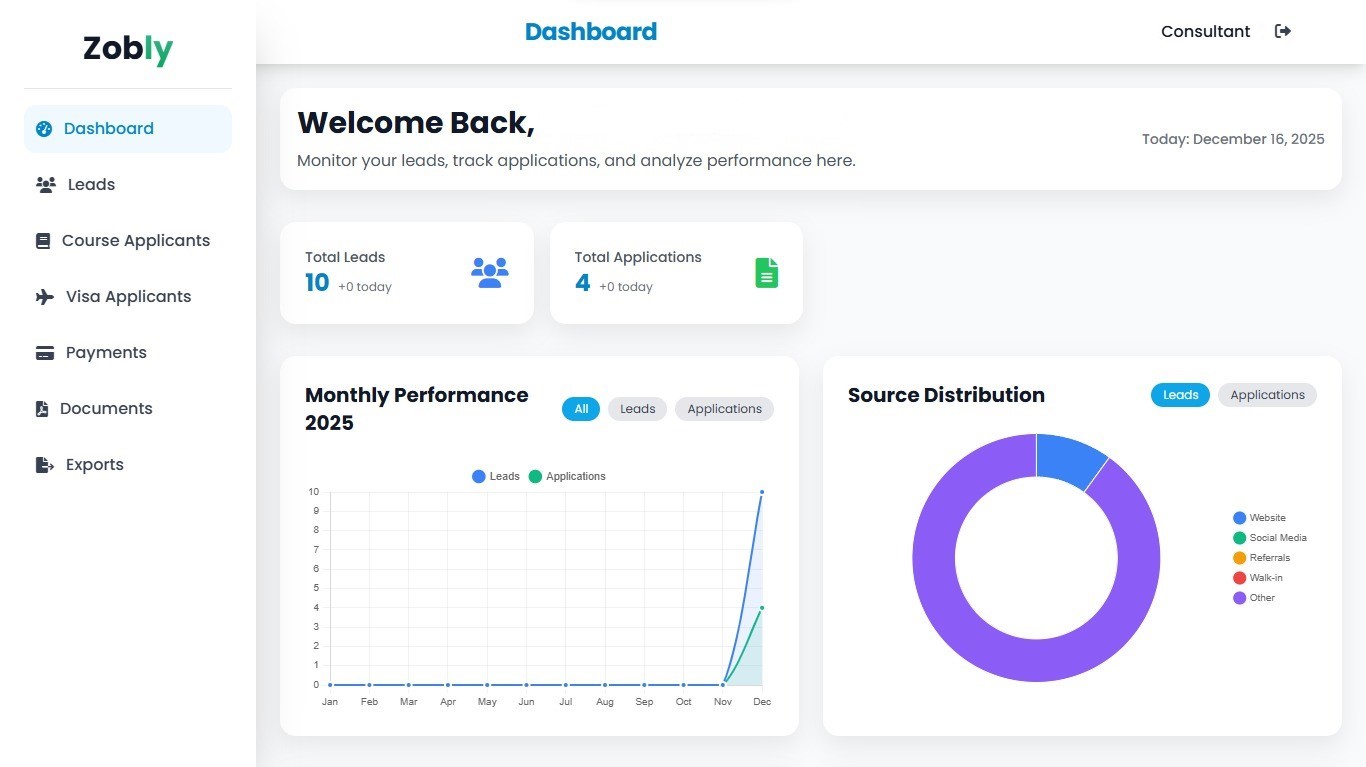The image size is (1366, 767).
Task: Click the Documents PDF file icon
Action: pyautogui.click(x=42, y=409)
